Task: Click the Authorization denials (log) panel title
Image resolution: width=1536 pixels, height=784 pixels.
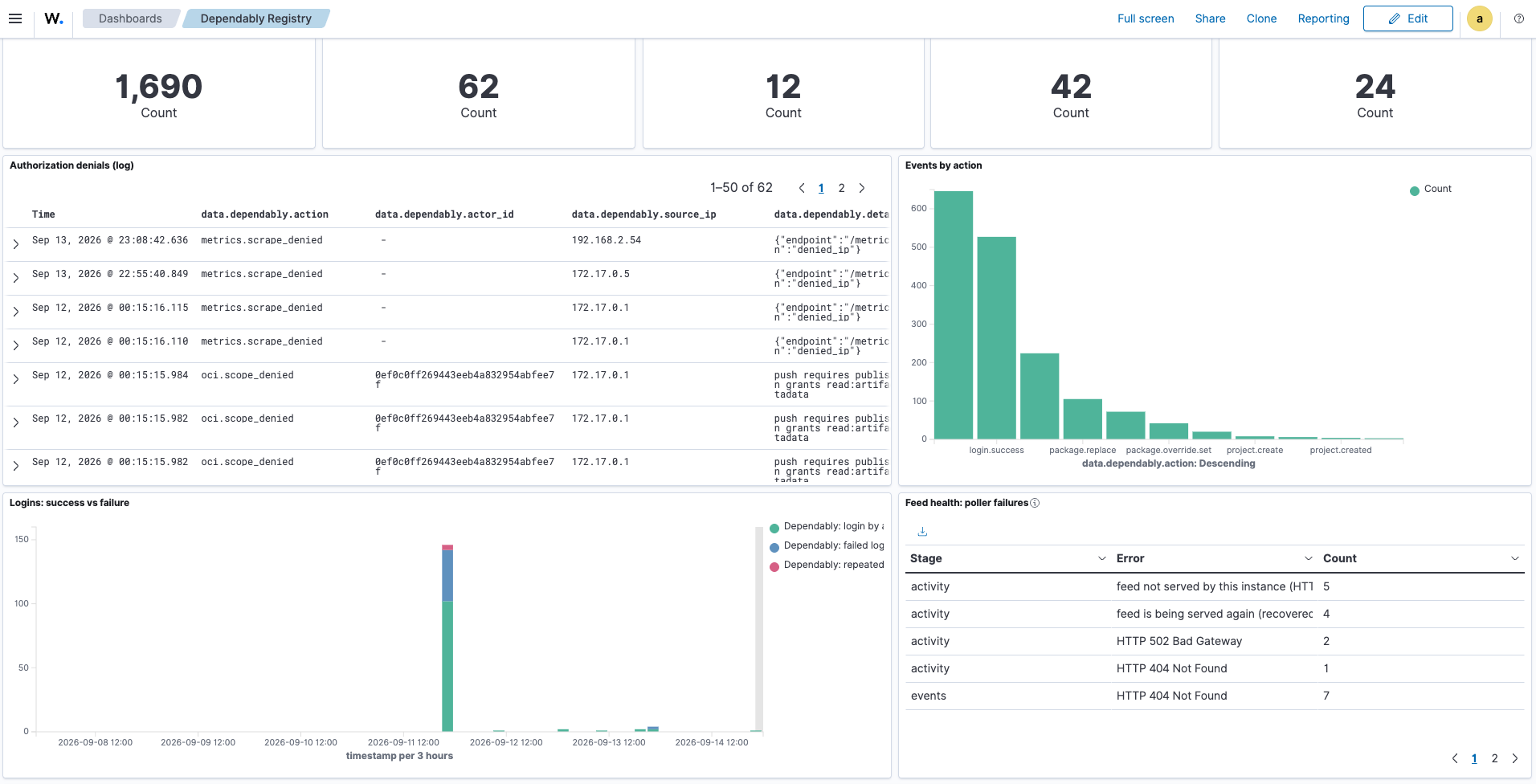Action: pyautogui.click(x=71, y=165)
